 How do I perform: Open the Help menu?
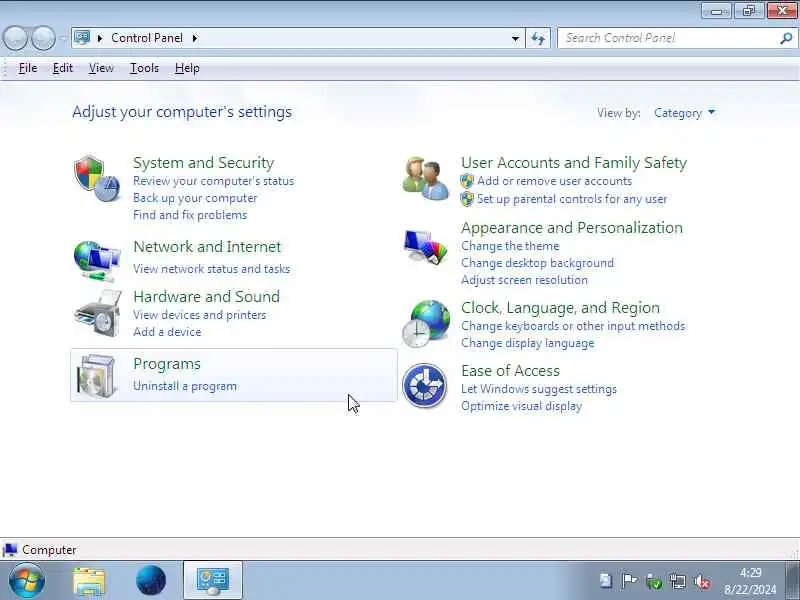187,68
